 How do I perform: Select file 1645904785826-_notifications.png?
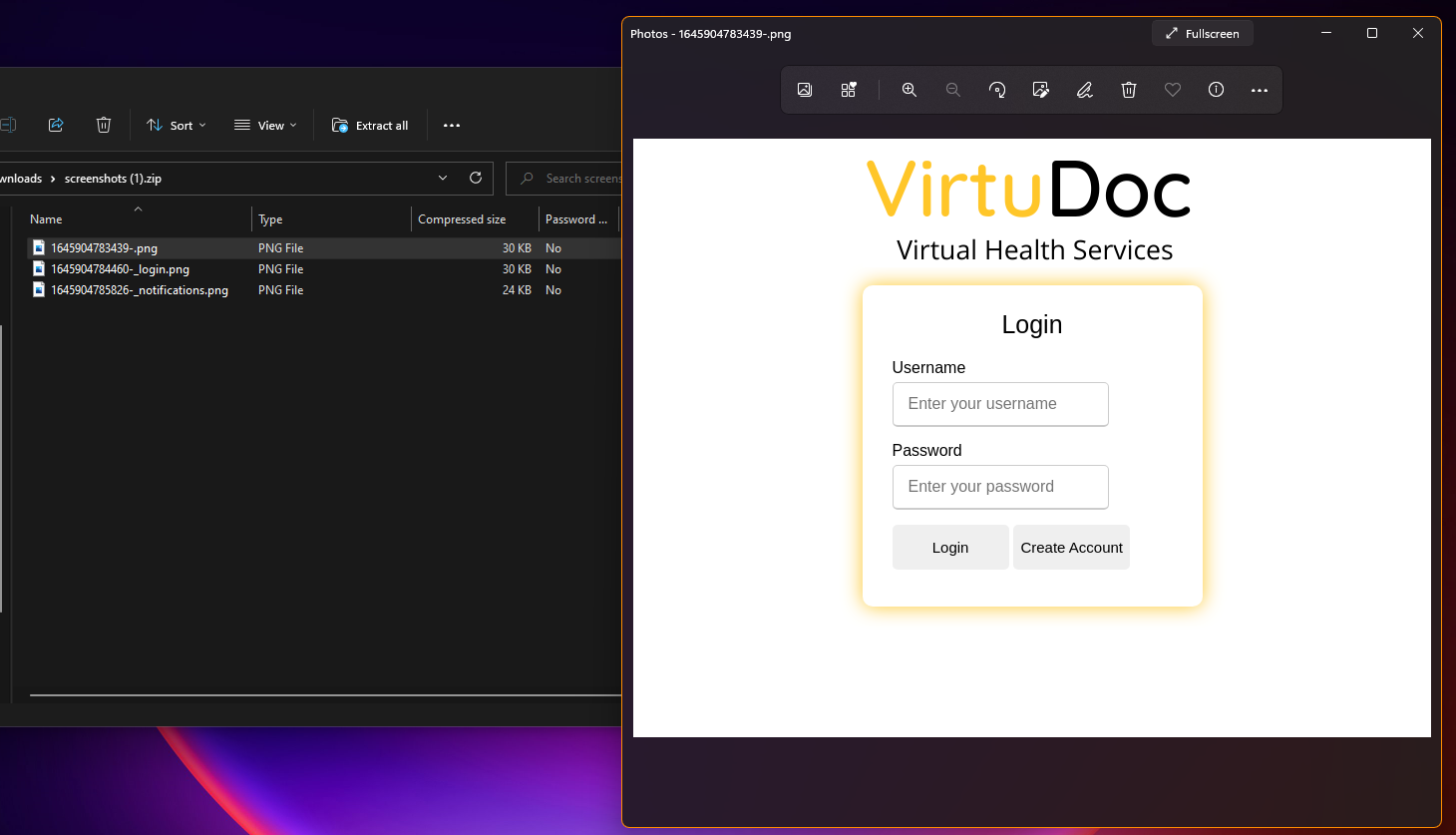tap(324, 290)
